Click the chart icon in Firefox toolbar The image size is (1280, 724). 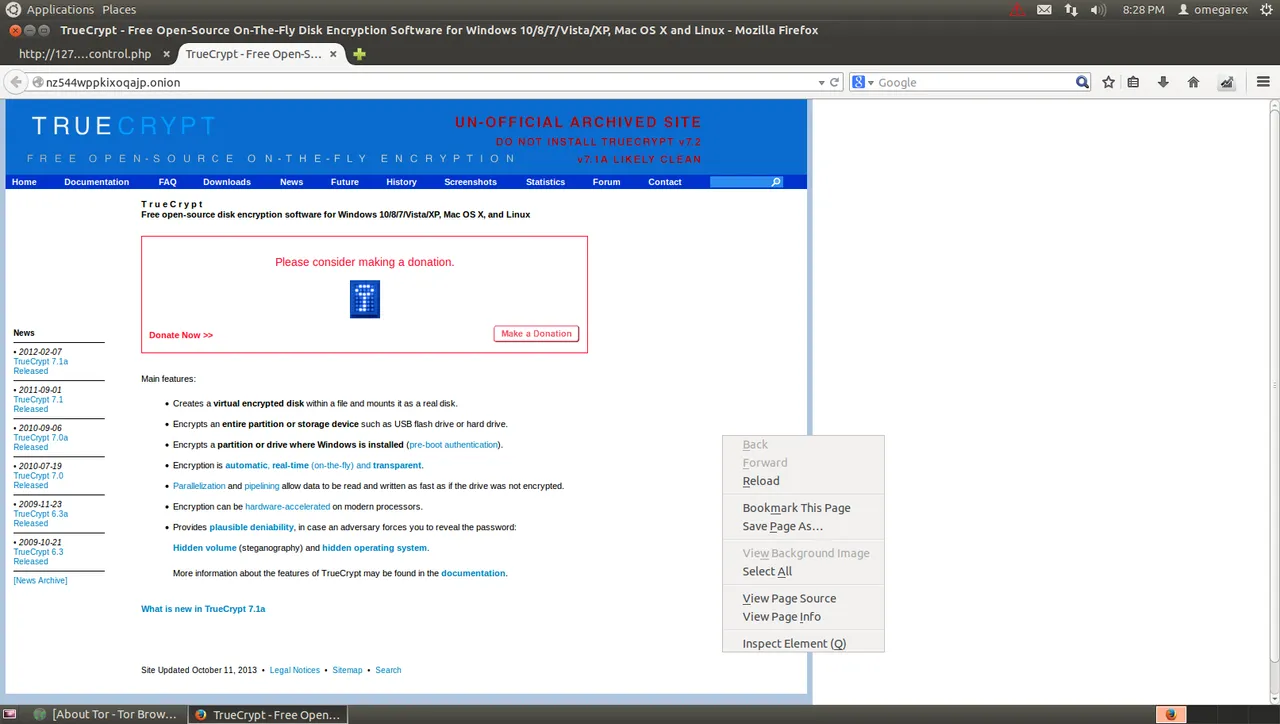(x=1226, y=83)
